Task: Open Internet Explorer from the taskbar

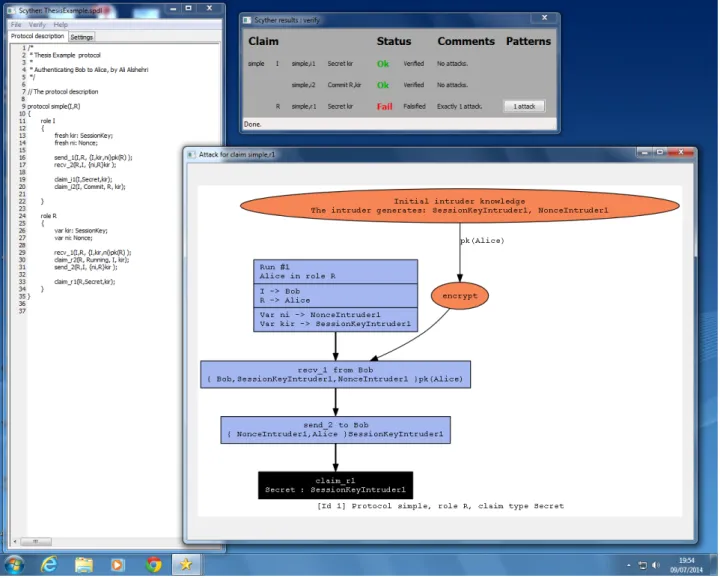Action: coord(49,566)
